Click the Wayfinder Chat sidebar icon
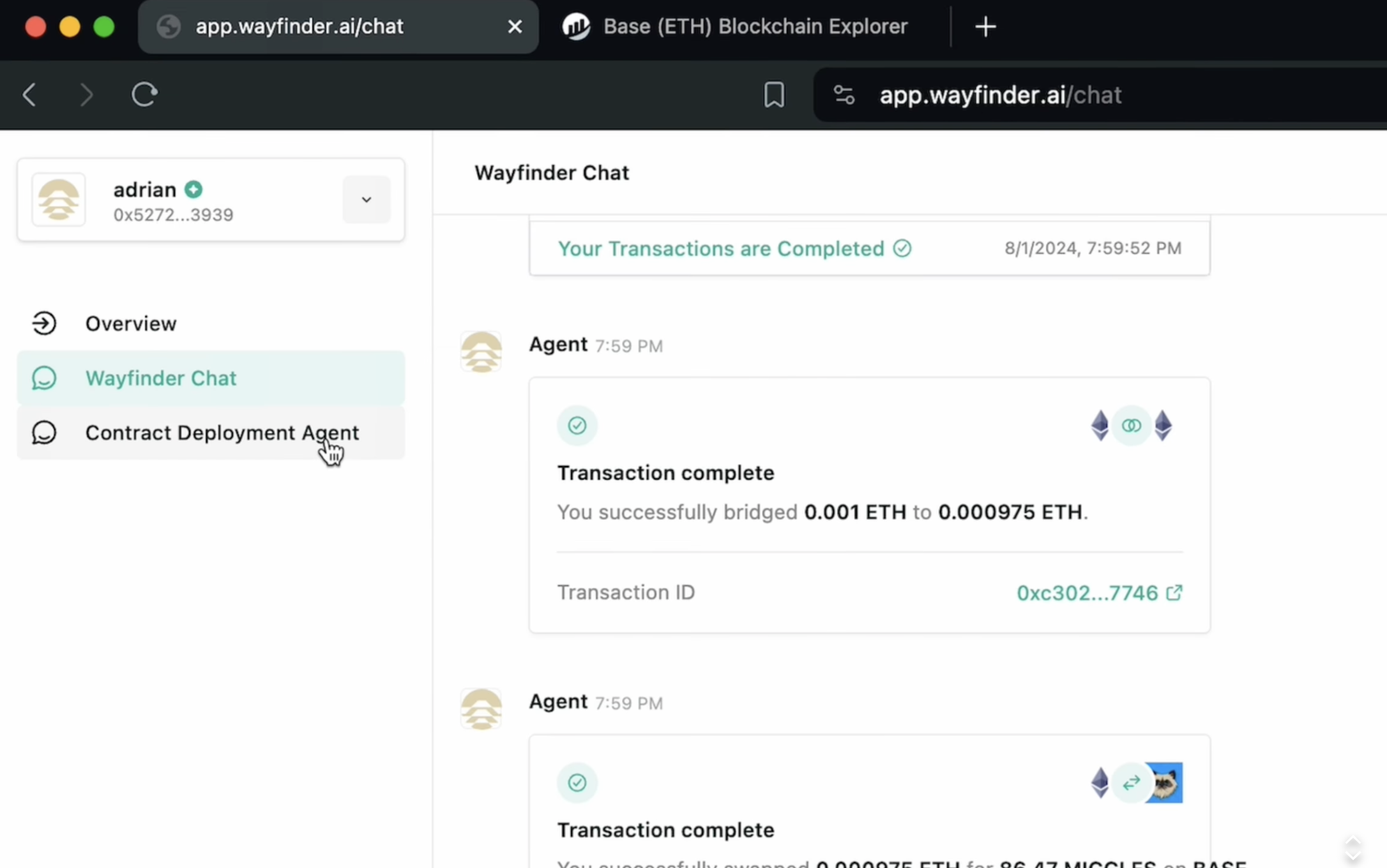The height and width of the screenshot is (868, 1387). click(x=44, y=378)
